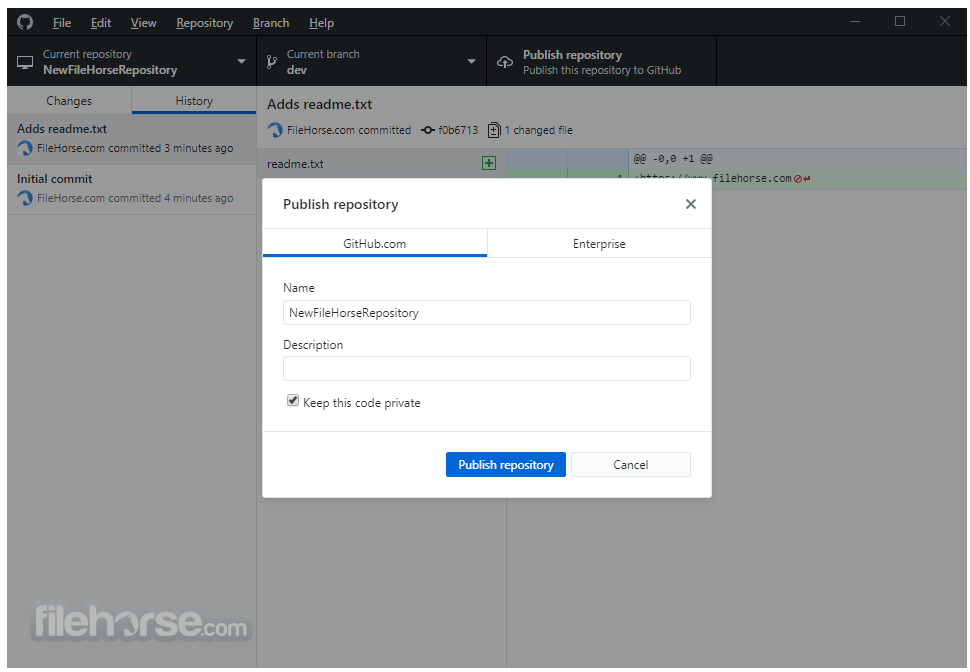Click the computer monitor icon beside Current repository
The width and height of the screenshot is (970, 672).
(25, 62)
